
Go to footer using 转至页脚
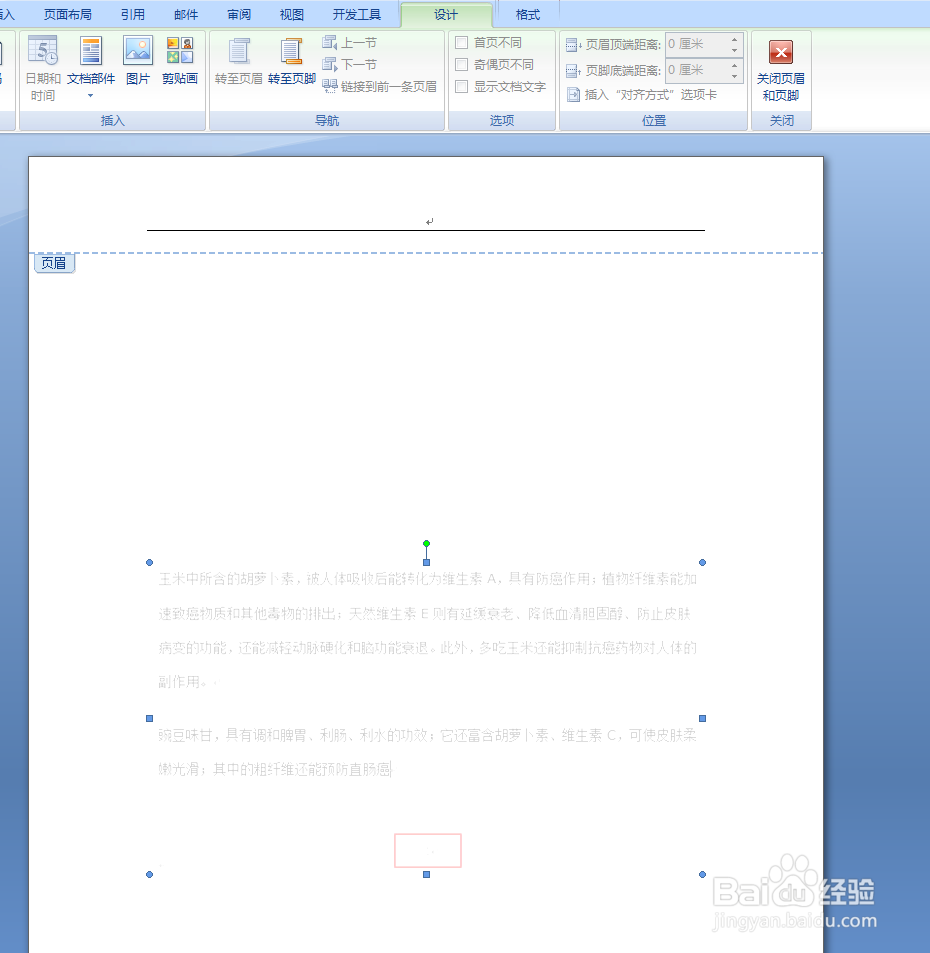tap(291, 62)
